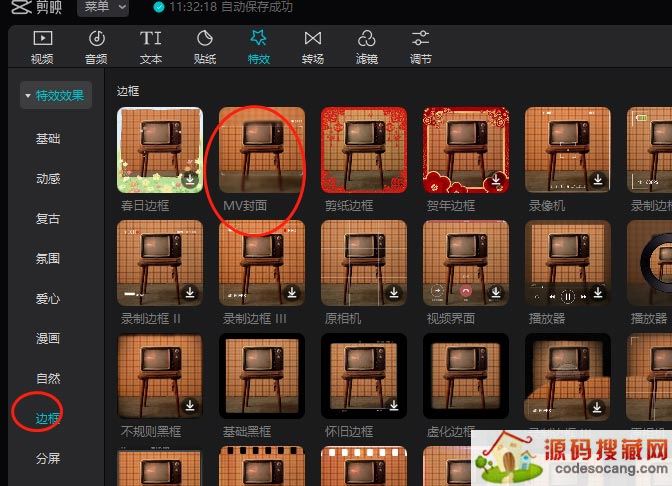Choose the 复古 effects category
Viewport: 672px width, 486px height.
48,219
